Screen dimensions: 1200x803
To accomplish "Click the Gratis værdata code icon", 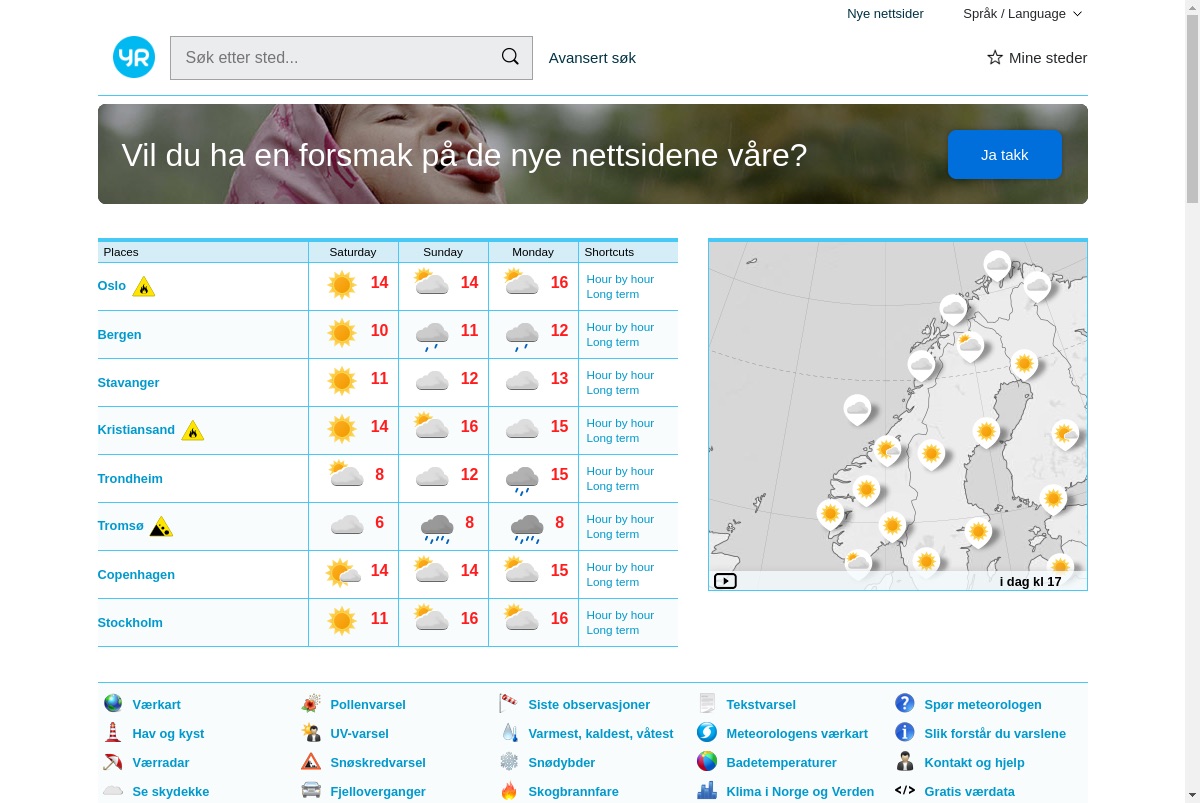I will 905,790.
